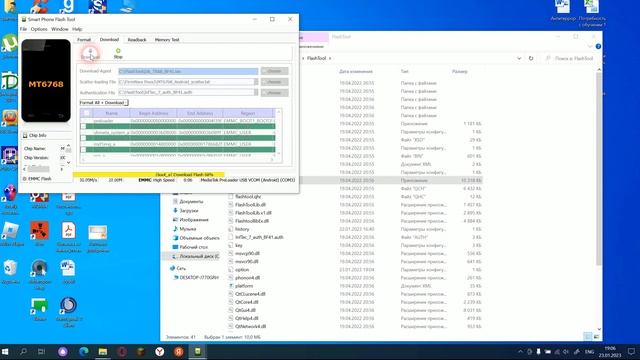Sort Explorer files by Тип column
Image resolution: width=640 pixels, height=360 pixels.
pos(404,71)
